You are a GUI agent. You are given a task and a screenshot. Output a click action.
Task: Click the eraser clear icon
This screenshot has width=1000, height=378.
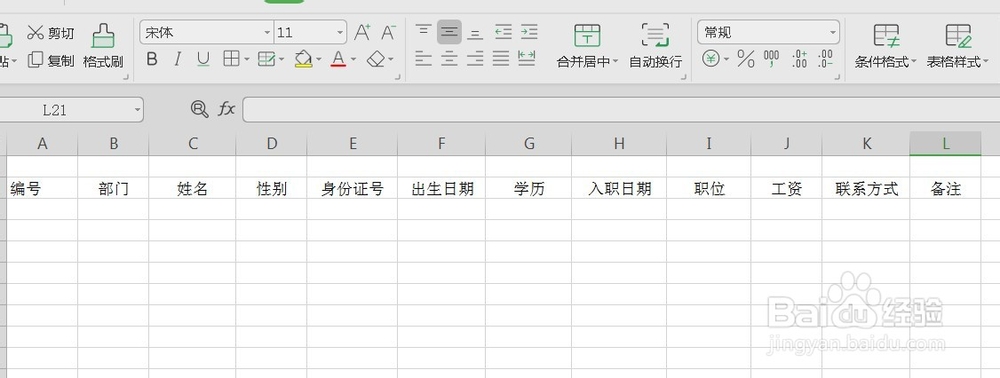(x=376, y=59)
